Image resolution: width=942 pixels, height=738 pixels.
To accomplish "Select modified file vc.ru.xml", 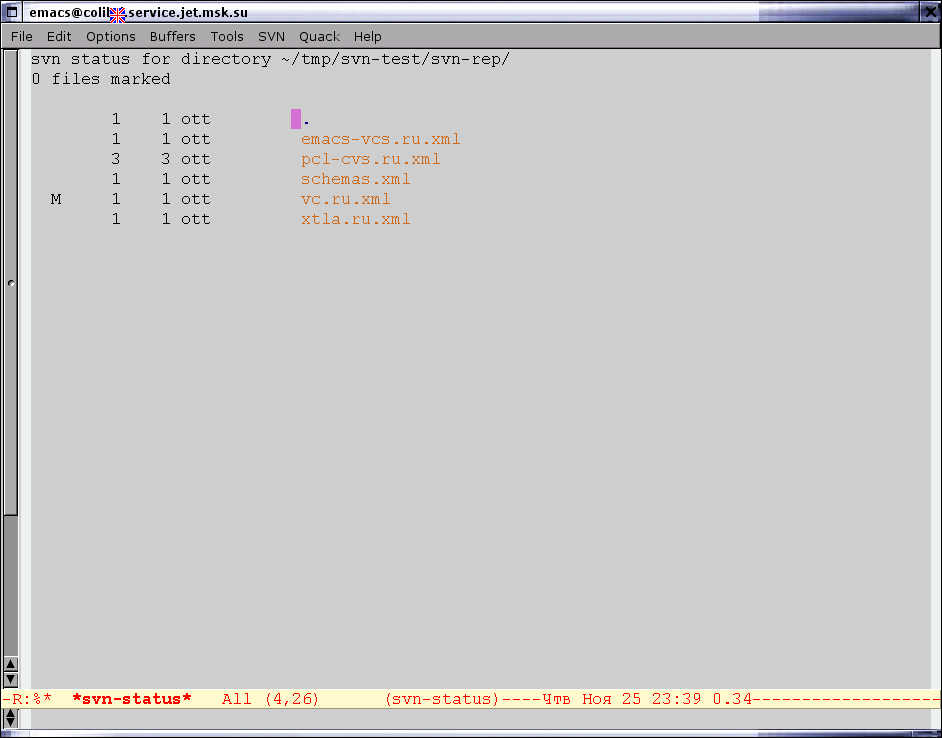I will point(345,199).
